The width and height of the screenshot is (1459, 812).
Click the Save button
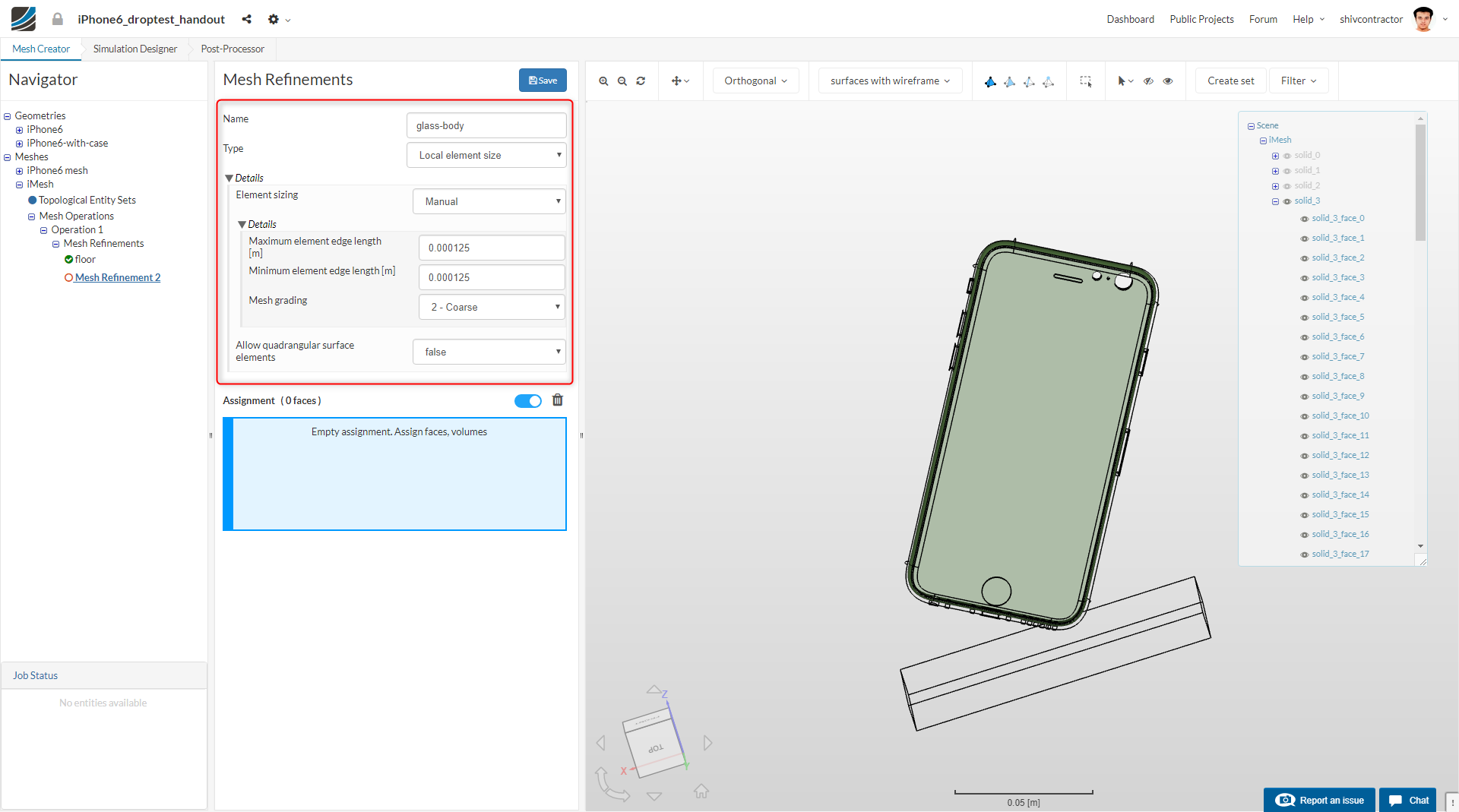(543, 81)
